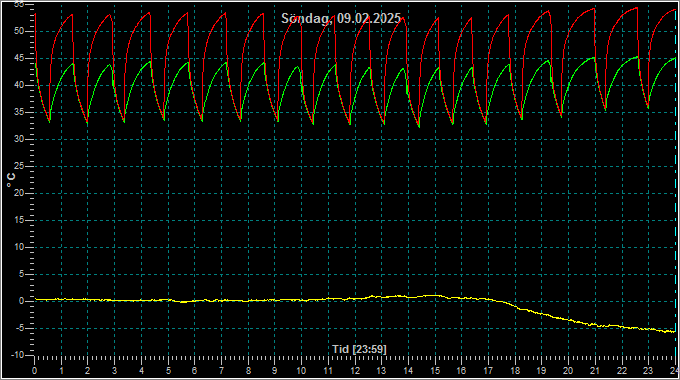Click the green curve peak near hour 21
This screenshot has width=680, height=380.
click(x=593, y=57)
